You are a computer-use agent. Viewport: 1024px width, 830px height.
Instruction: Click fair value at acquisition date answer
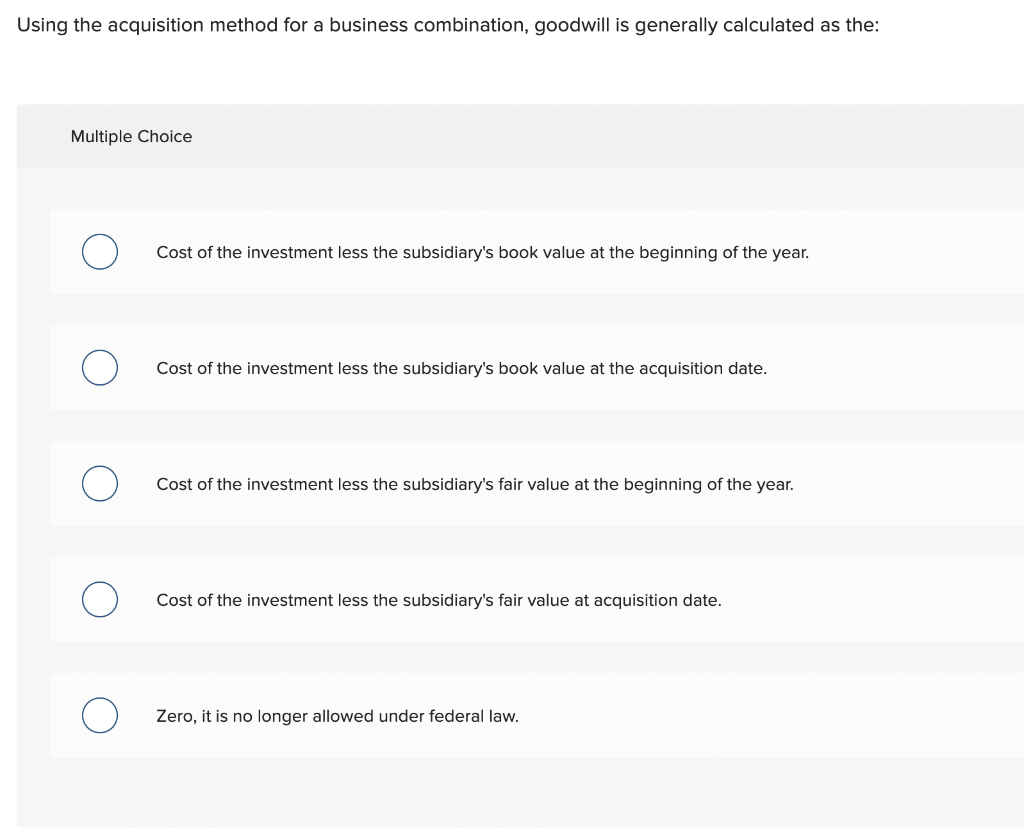point(438,600)
